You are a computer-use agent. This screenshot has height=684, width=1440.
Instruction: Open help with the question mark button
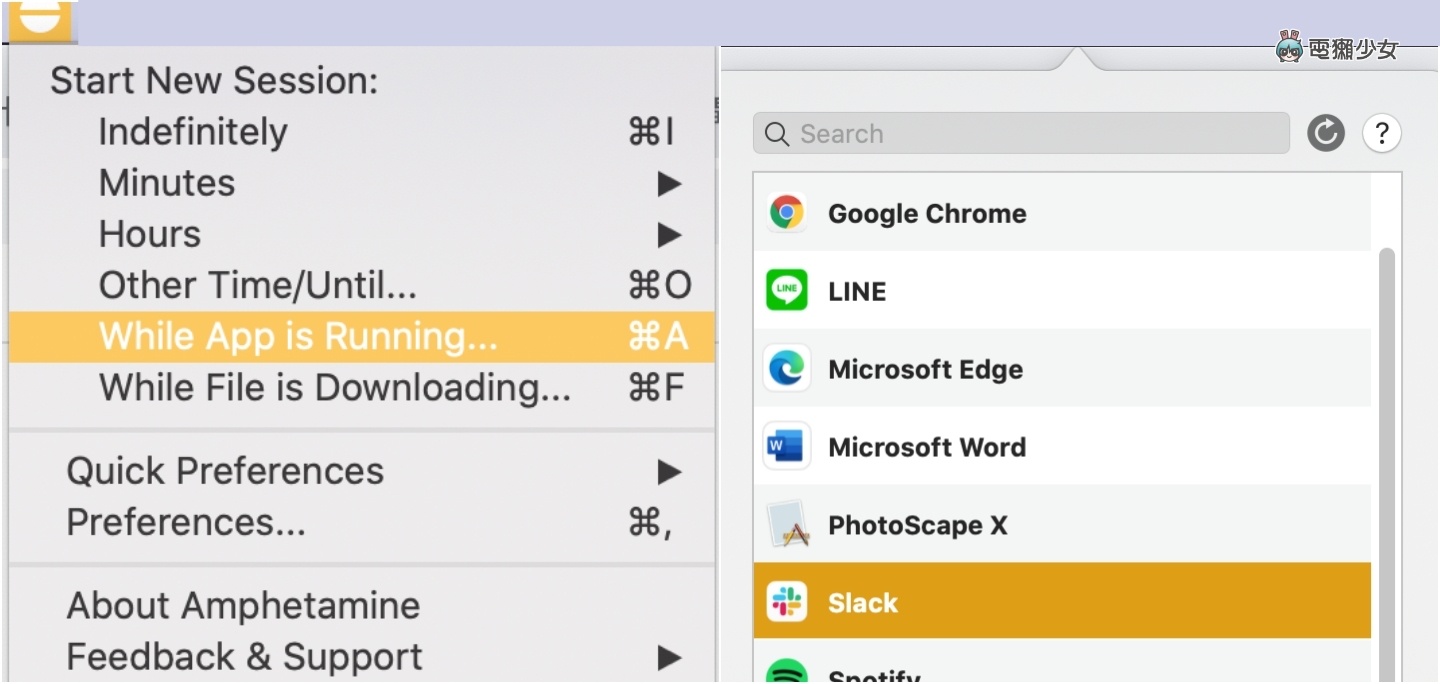click(1381, 133)
